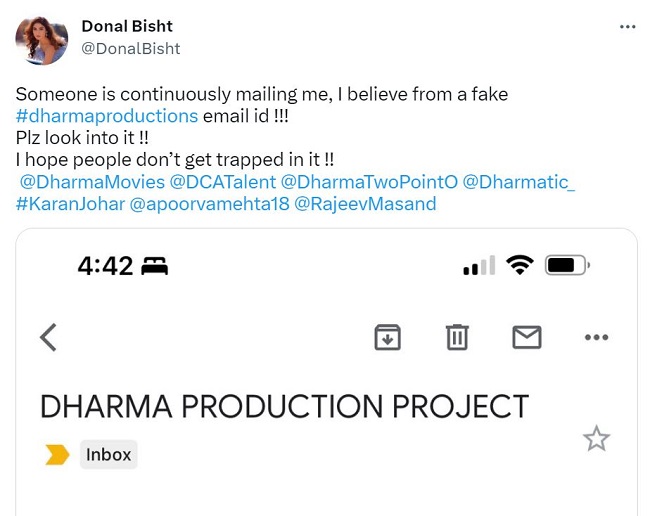Visit the @apoorvamehta18 mention
This screenshot has height=516, width=650.
pos(208,204)
